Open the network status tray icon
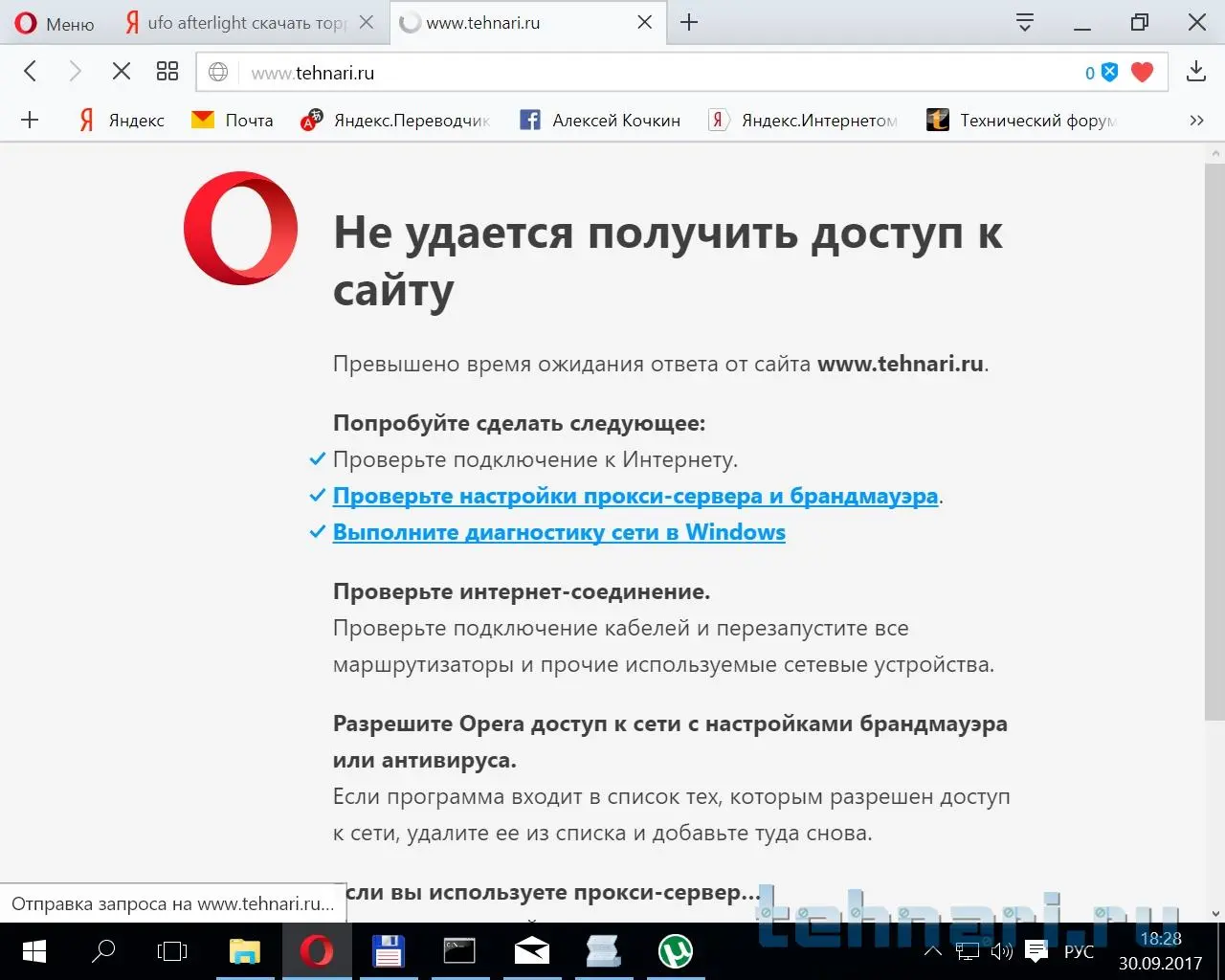This screenshot has width=1225, height=980. coord(968,951)
